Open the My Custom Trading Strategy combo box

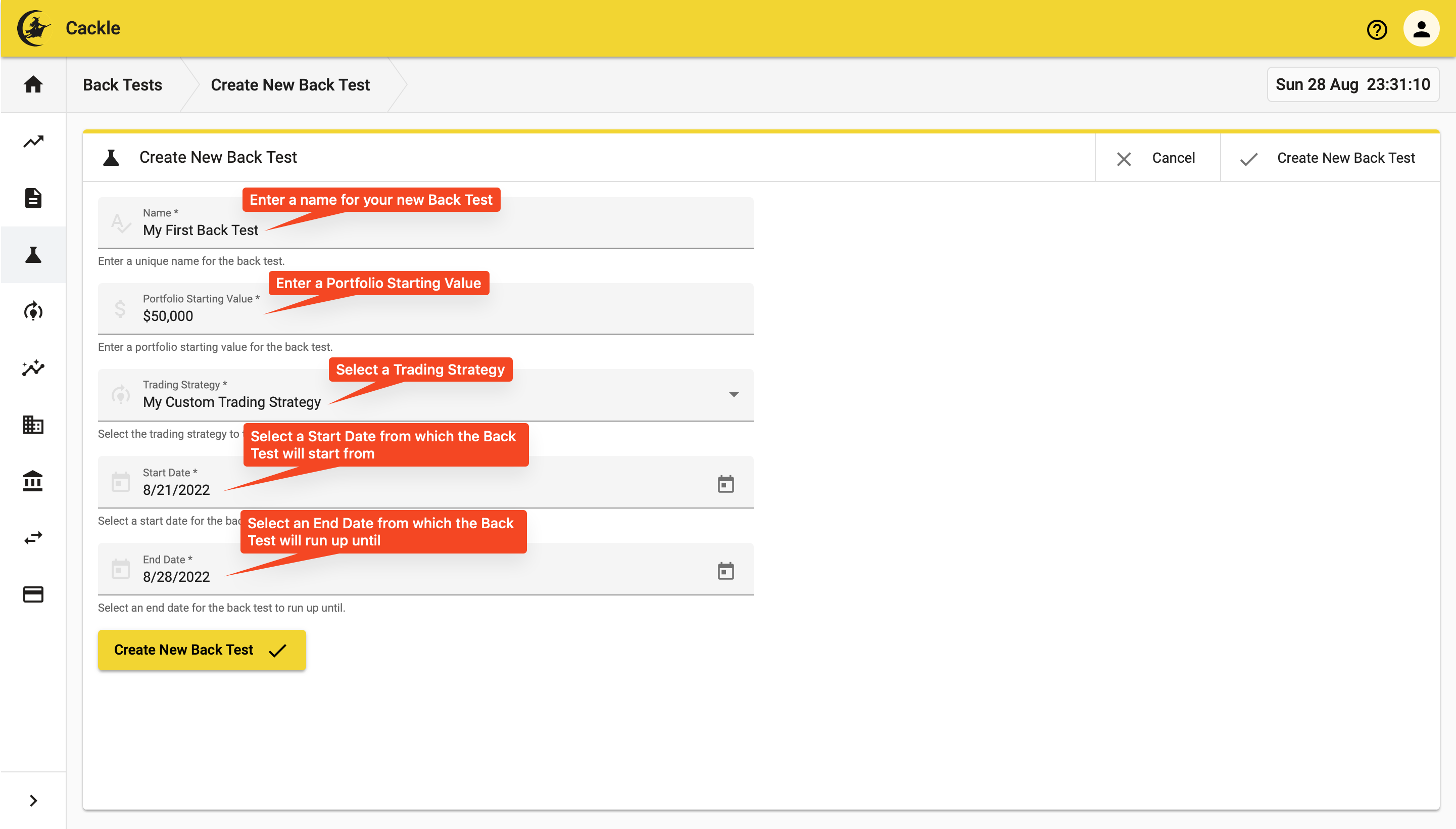[425, 395]
